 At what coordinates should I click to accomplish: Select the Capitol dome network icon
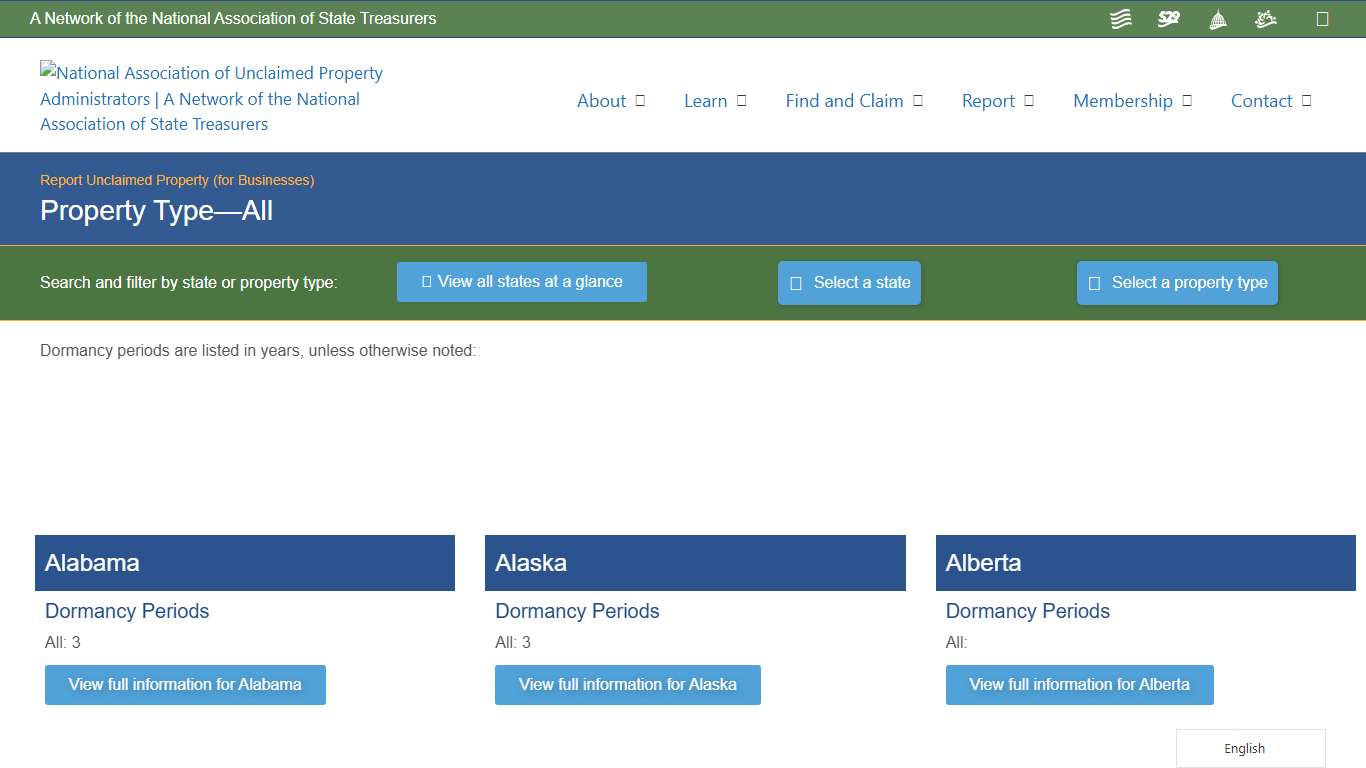point(1217,18)
